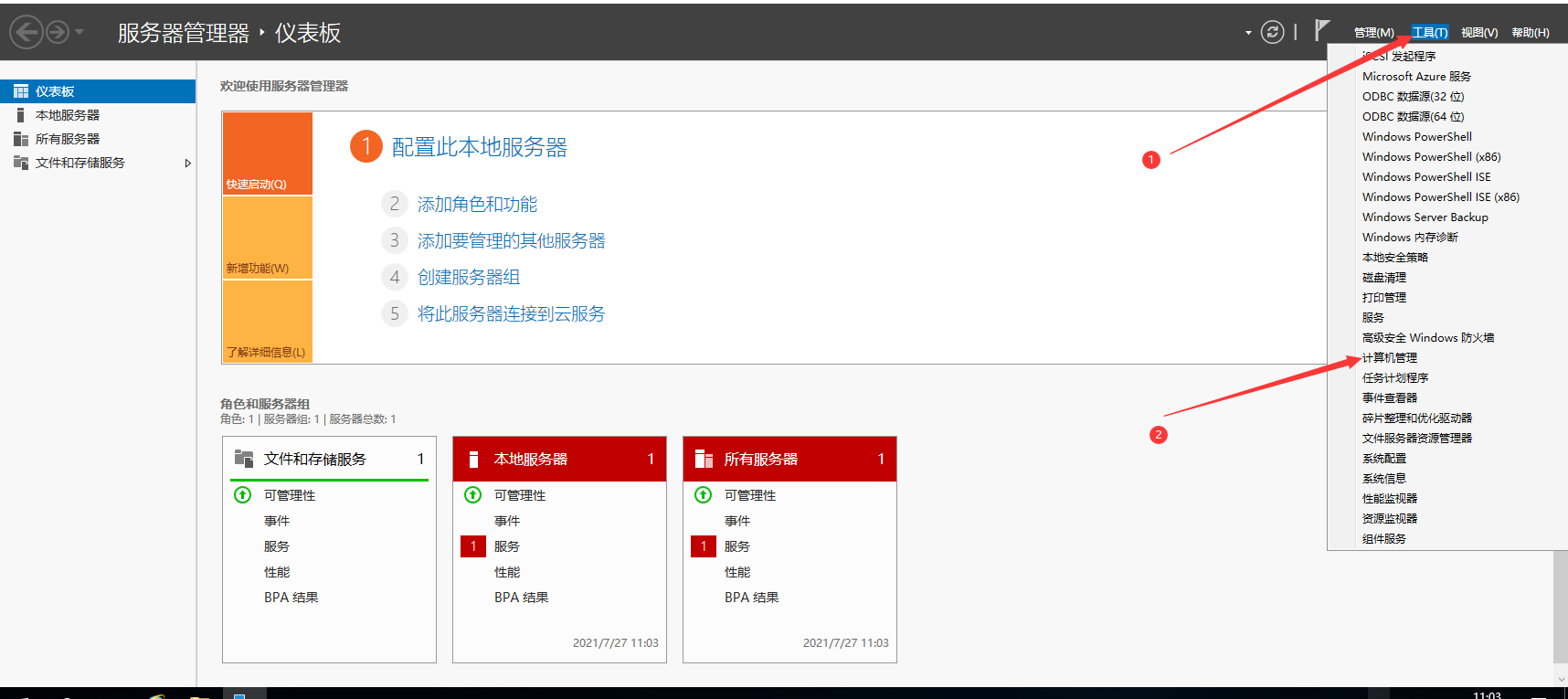1568x699 pixels.
Task: Choose Windows PowerShell (x86) menu item
Action: [x=1432, y=157]
